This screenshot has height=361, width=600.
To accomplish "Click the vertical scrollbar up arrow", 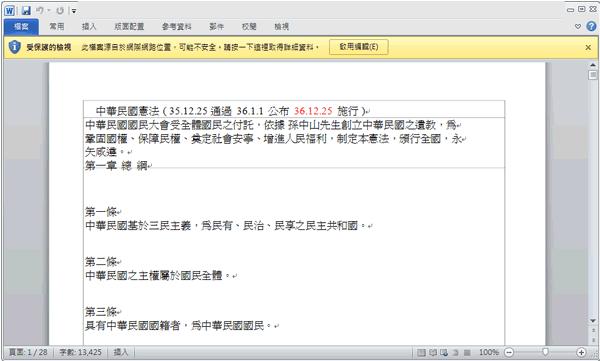I will (593, 65).
